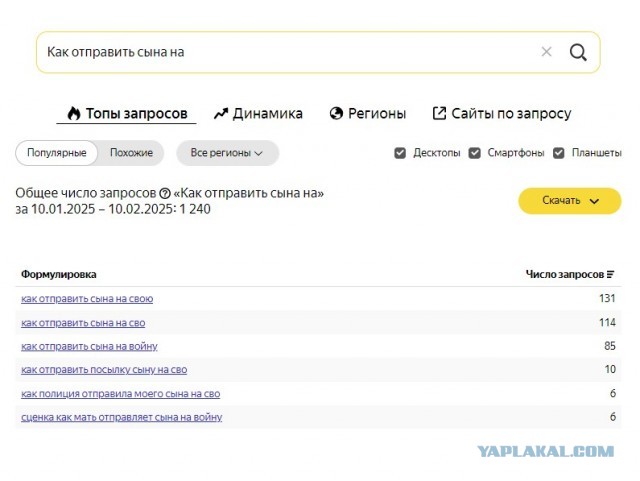
Task: Uncheck the Десктопы checkbox
Action: coord(400,153)
